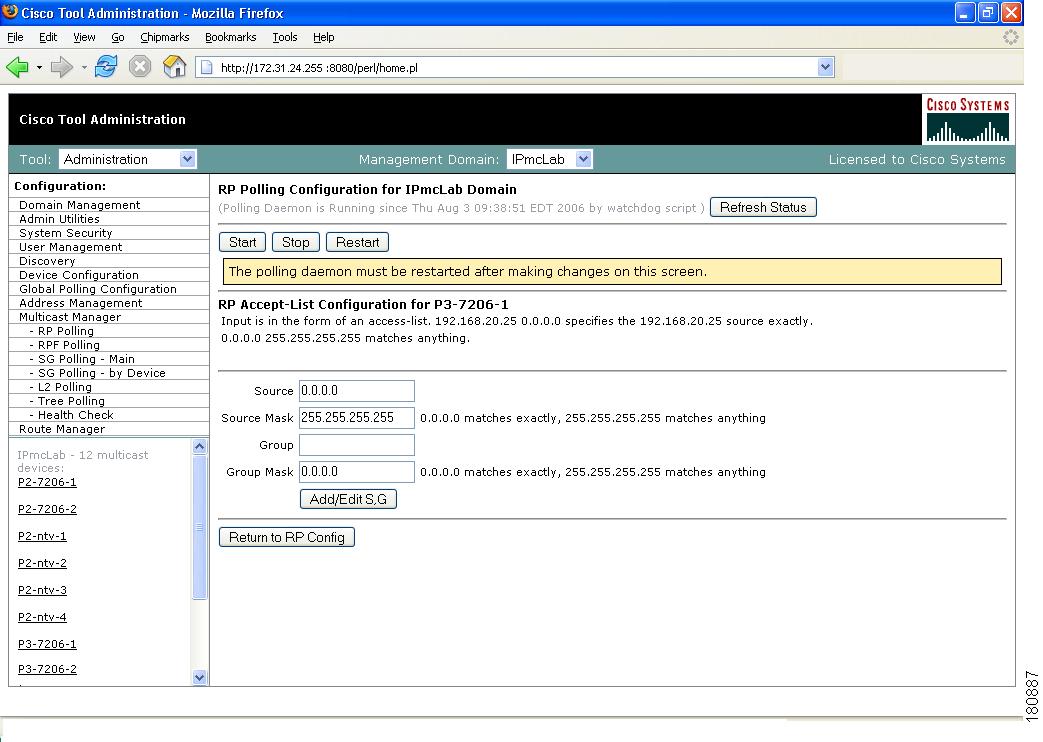Viewport: 1043px width, 742px height.
Task: Click into the empty Group field
Action: point(357,445)
